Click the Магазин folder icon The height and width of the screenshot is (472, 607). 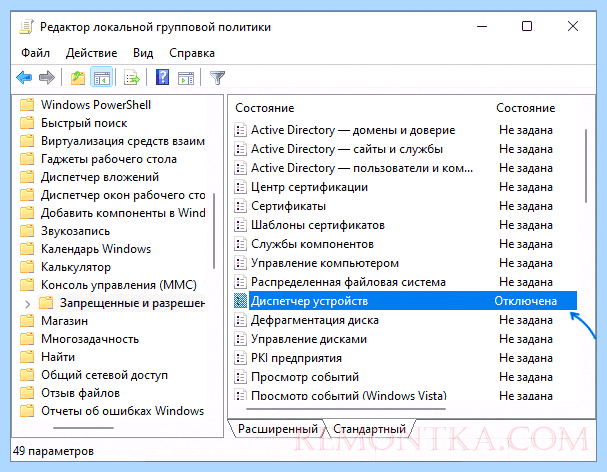click(27, 321)
